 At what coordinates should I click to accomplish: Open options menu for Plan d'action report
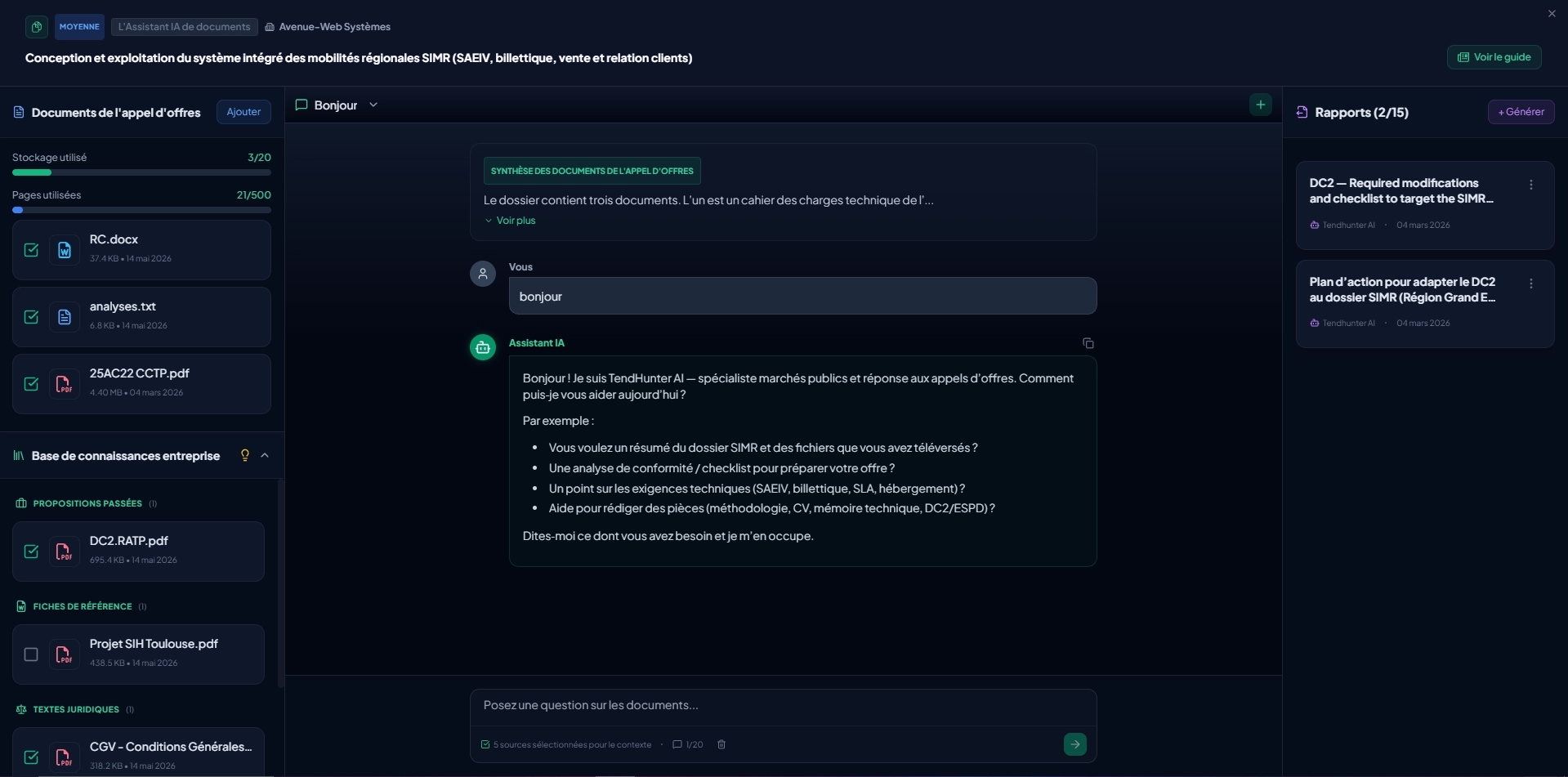[1531, 284]
